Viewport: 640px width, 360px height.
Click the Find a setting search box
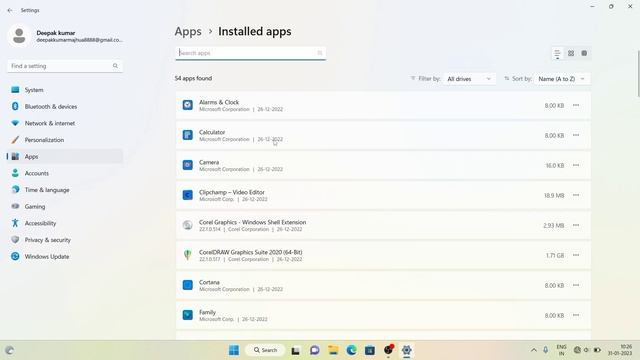pyautogui.click(x=65, y=66)
